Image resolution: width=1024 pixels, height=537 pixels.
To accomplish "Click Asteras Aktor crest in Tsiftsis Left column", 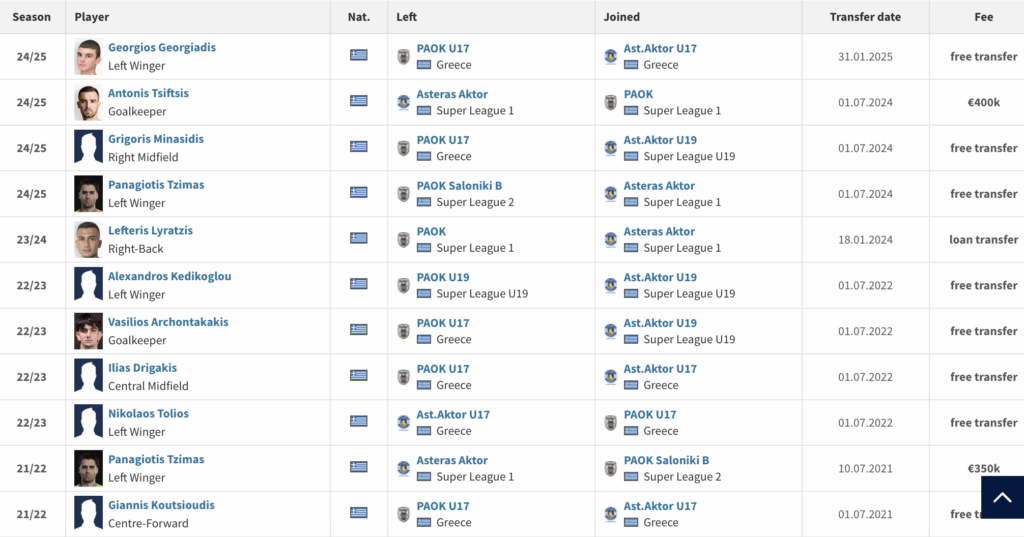I will pyautogui.click(x=403, y=102).
